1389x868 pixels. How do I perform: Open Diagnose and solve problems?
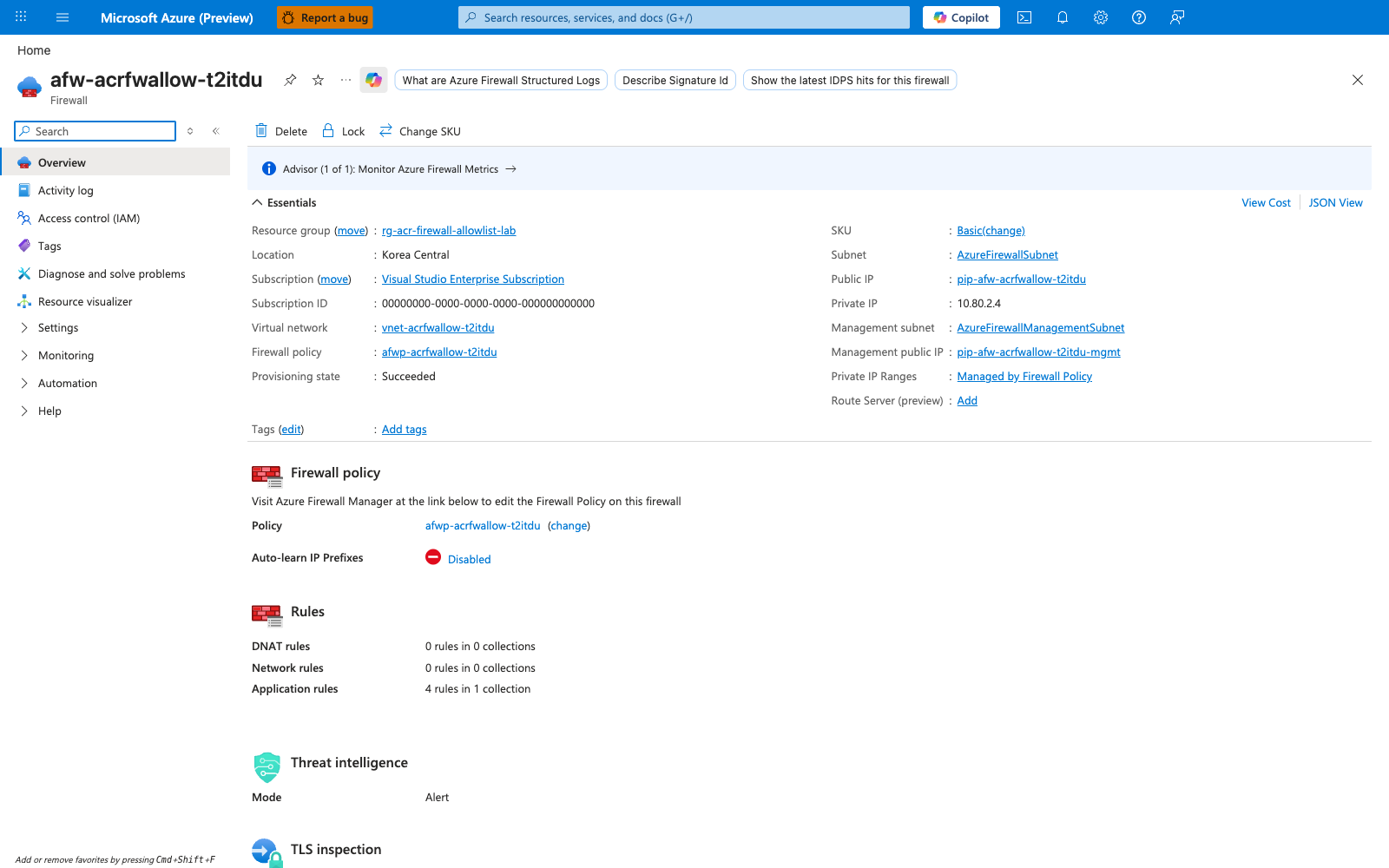(115, 273)
